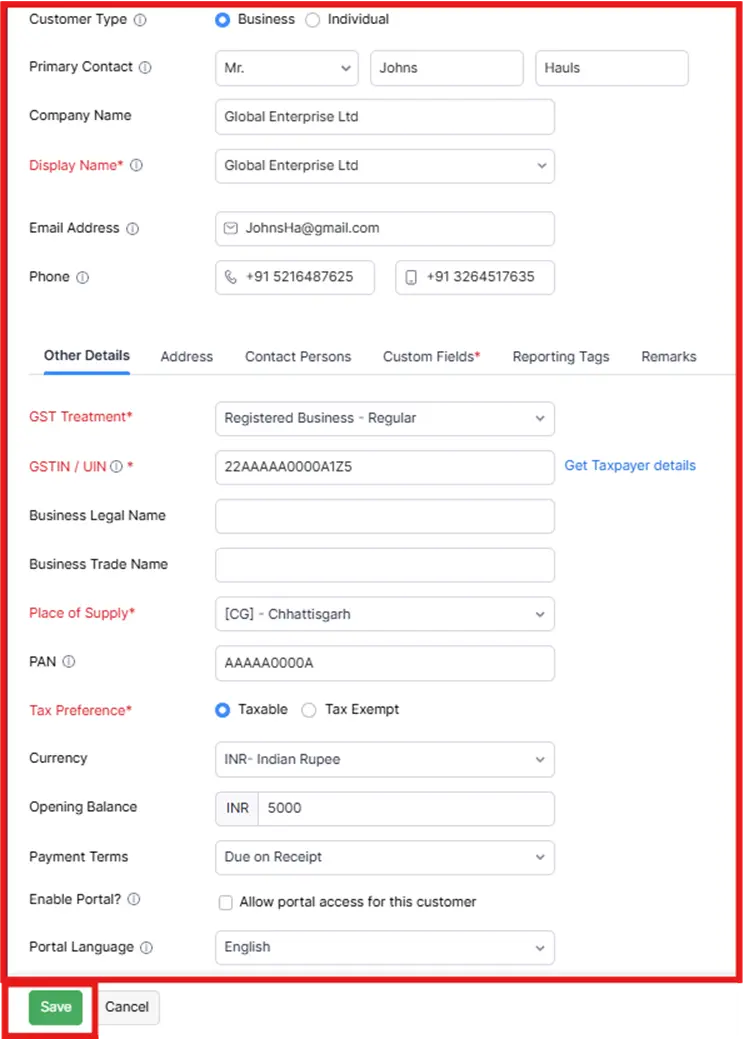Select the Tax Exempt option
The height and width of the screenshot is (1039, 744).
tap(310, 710)
